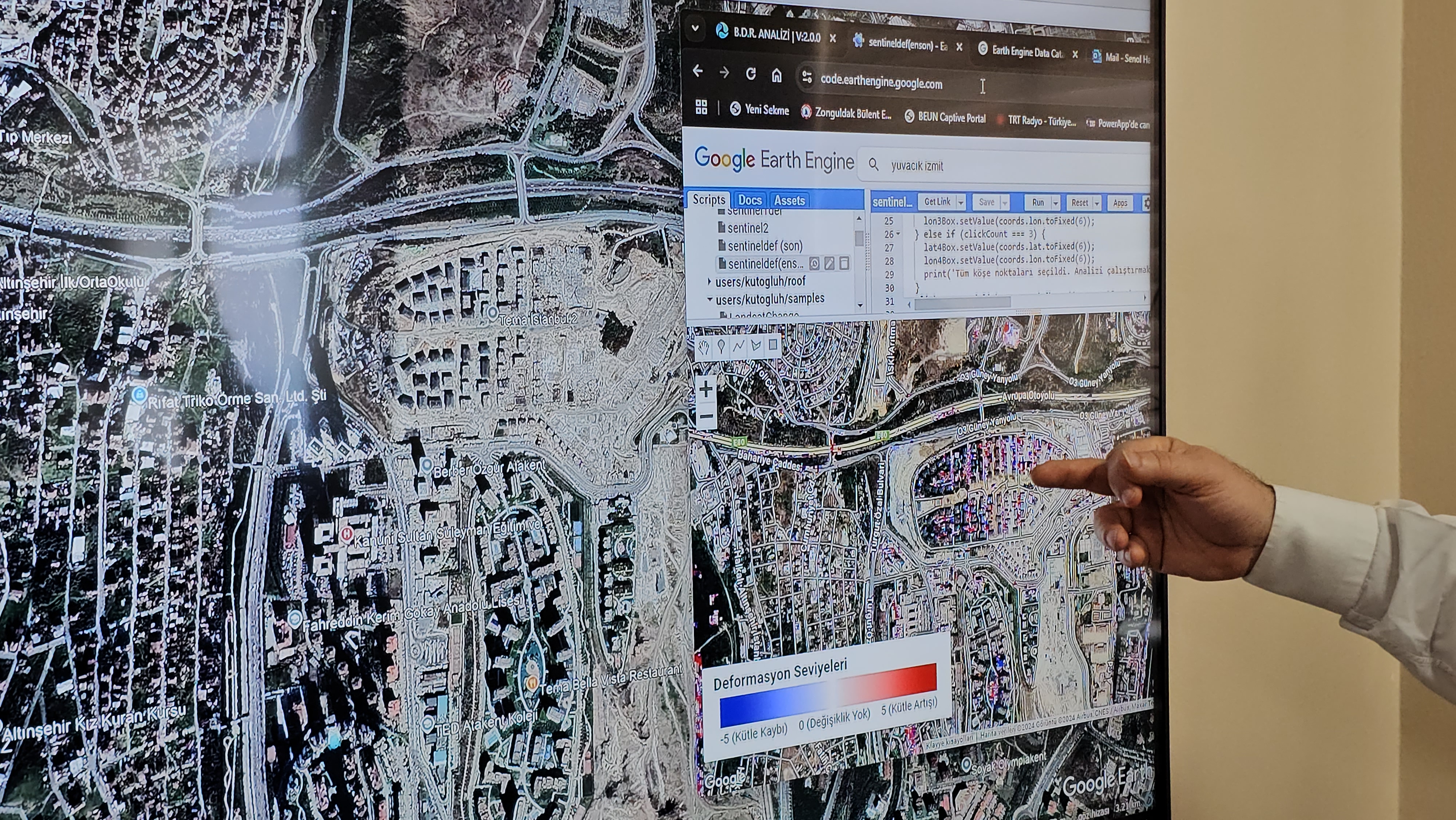Select the add marker drawing tool

coord(721,346)
